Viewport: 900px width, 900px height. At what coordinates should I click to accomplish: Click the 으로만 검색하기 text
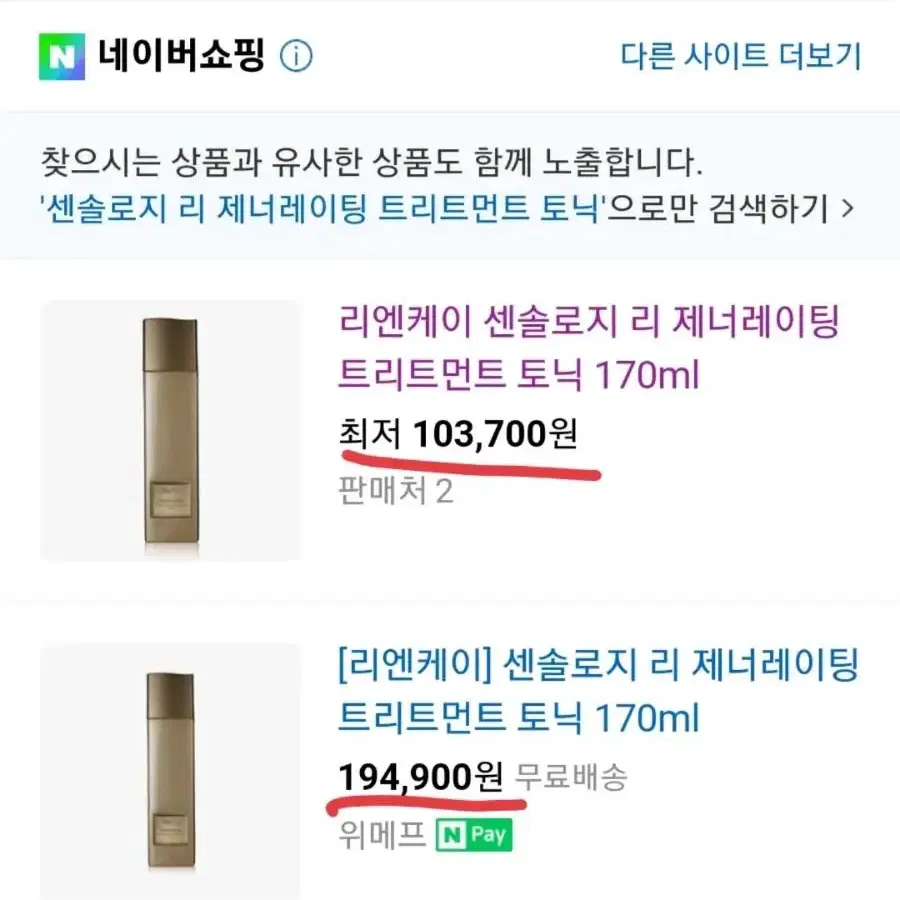coord(718,208)
